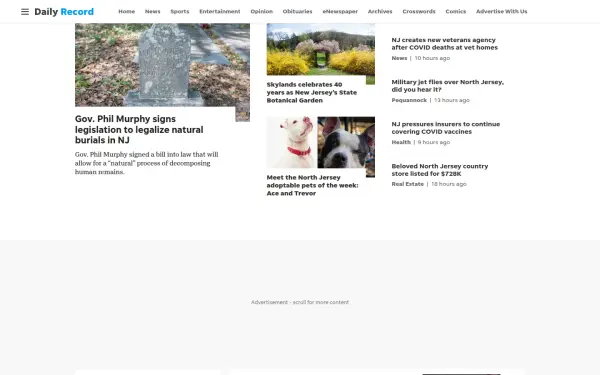Click the '9 hours ago' timestamp
Viewport: 600px width, 375px height.
coord(434,142)
